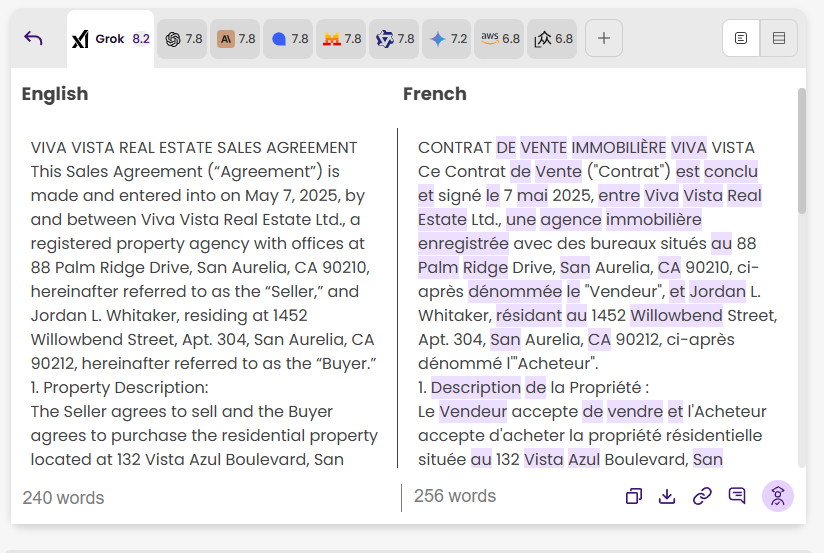Screen dimensions: 824x553
Task: Click the vertical scrollbar of translation panel
Action: pyautogui.click(x=801, y=150)
